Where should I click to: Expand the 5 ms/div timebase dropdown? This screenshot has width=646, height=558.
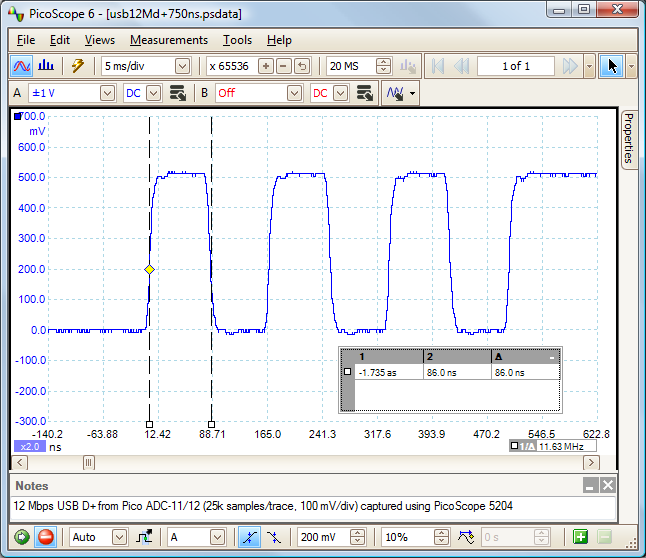183,66
